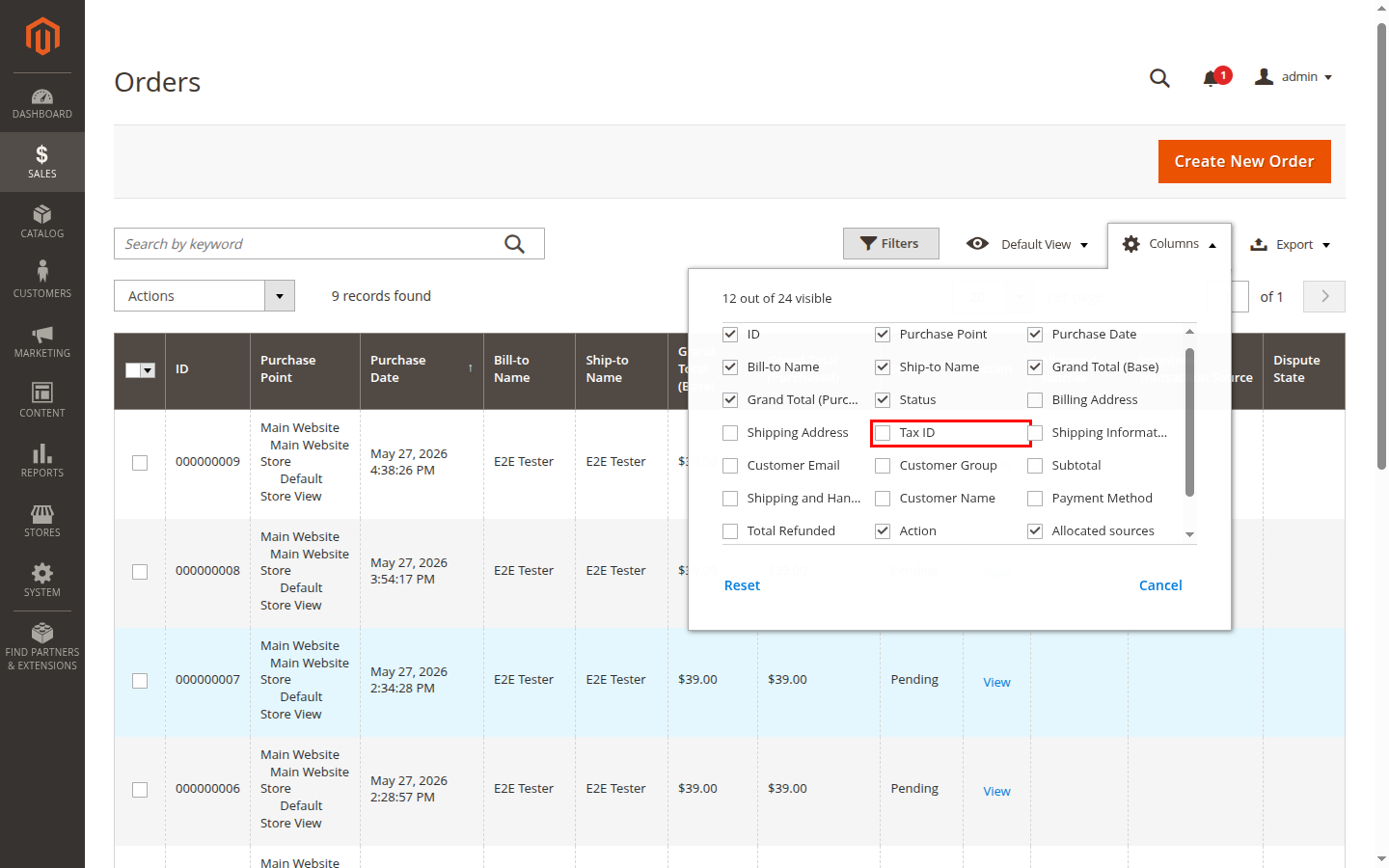Click the global search magnifier icon
Viewport: 1389px width, 868px height.
click(x=1159, y=78)
